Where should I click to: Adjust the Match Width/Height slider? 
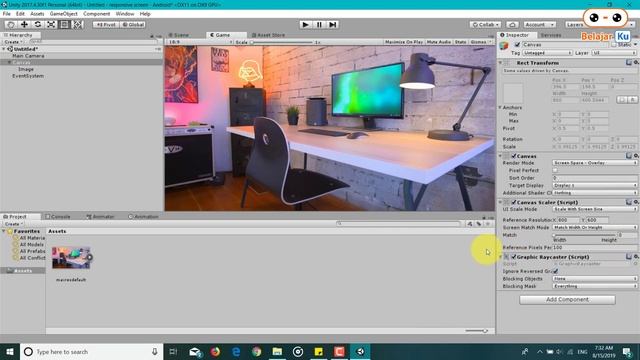coord(584,235)
